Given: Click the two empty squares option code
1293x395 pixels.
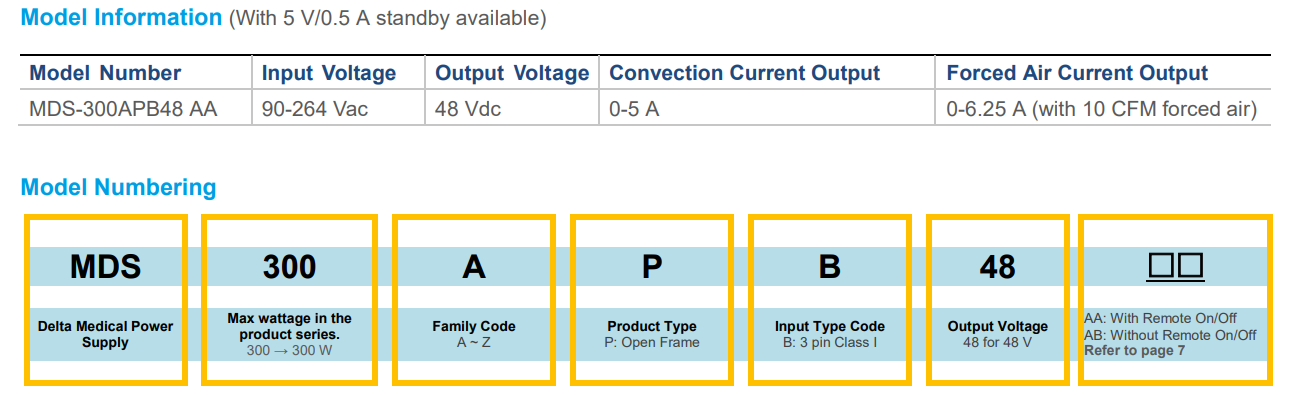Looking at the screenshot, I should [1176, 266].
